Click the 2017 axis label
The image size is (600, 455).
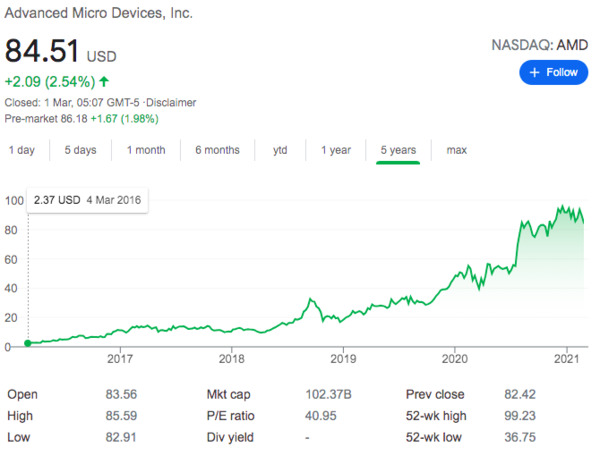click(120, 359)
